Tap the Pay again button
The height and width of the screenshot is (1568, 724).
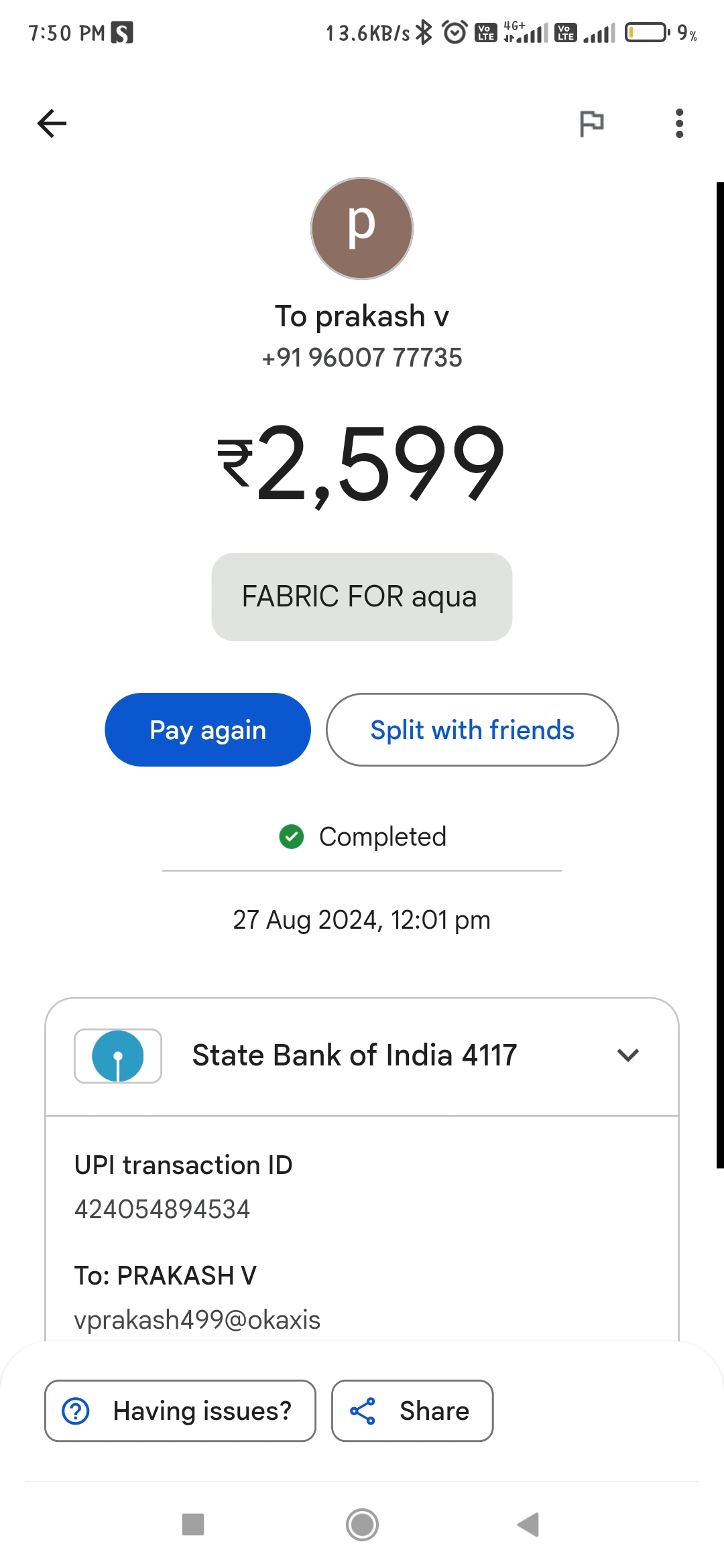[208, 730]
